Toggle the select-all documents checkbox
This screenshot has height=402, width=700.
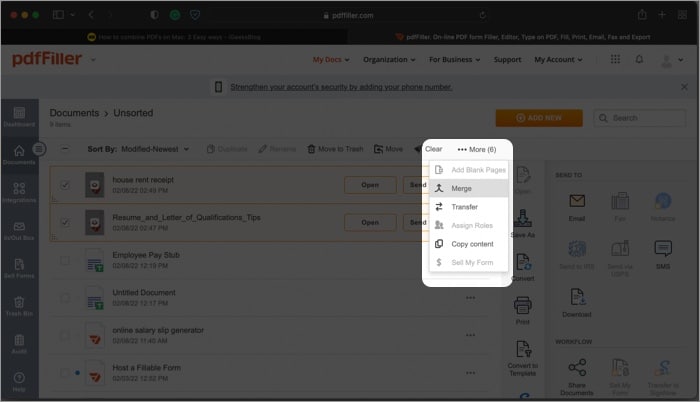point(65,149)
